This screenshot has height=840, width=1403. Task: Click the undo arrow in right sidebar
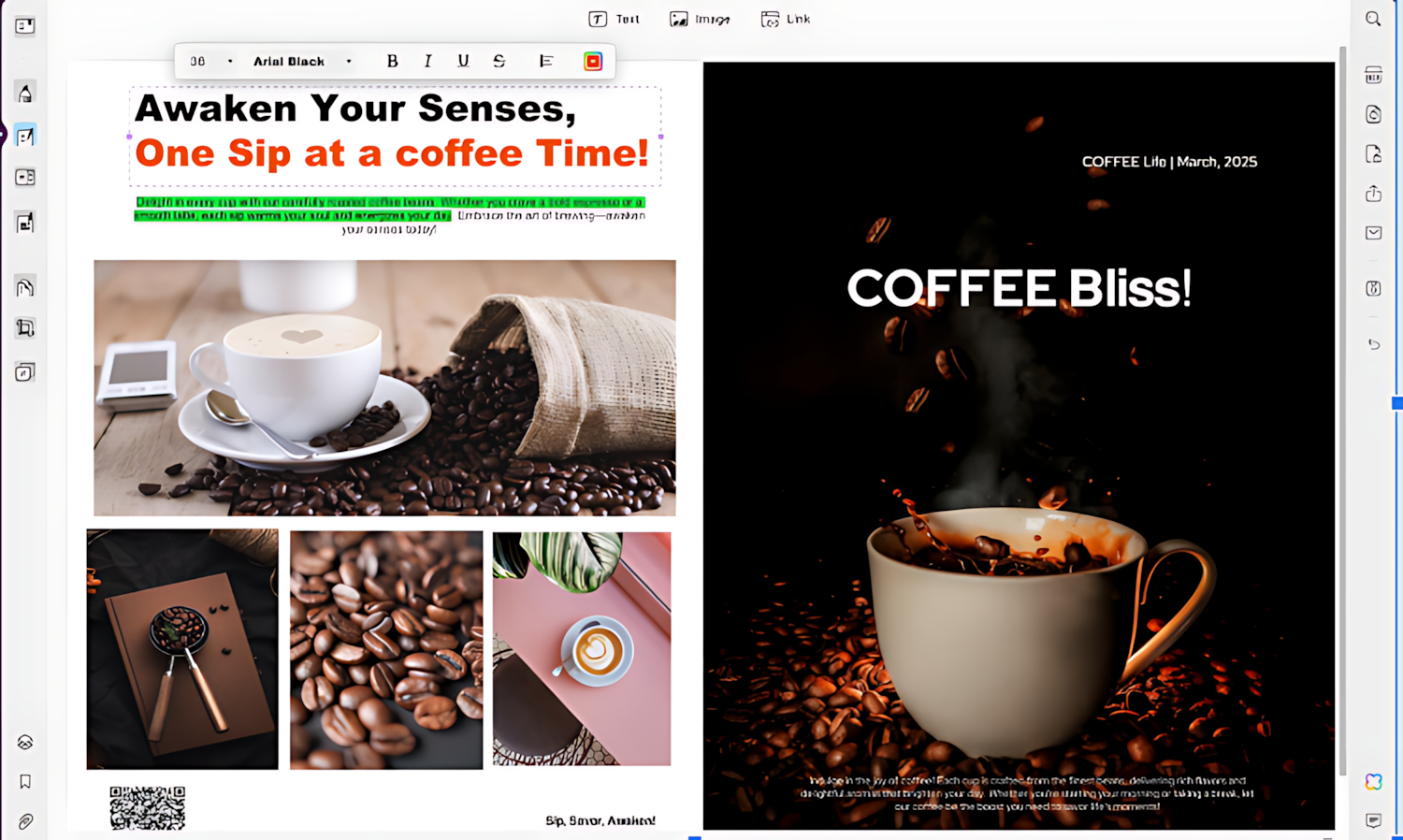(1373, 344)
